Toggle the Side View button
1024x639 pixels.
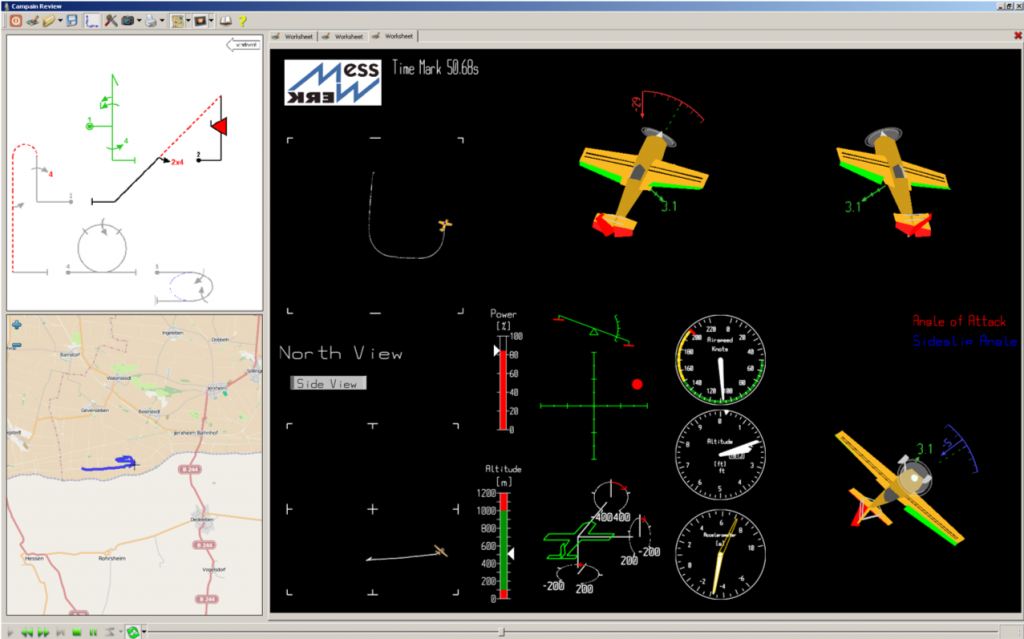tap(329, 383)
